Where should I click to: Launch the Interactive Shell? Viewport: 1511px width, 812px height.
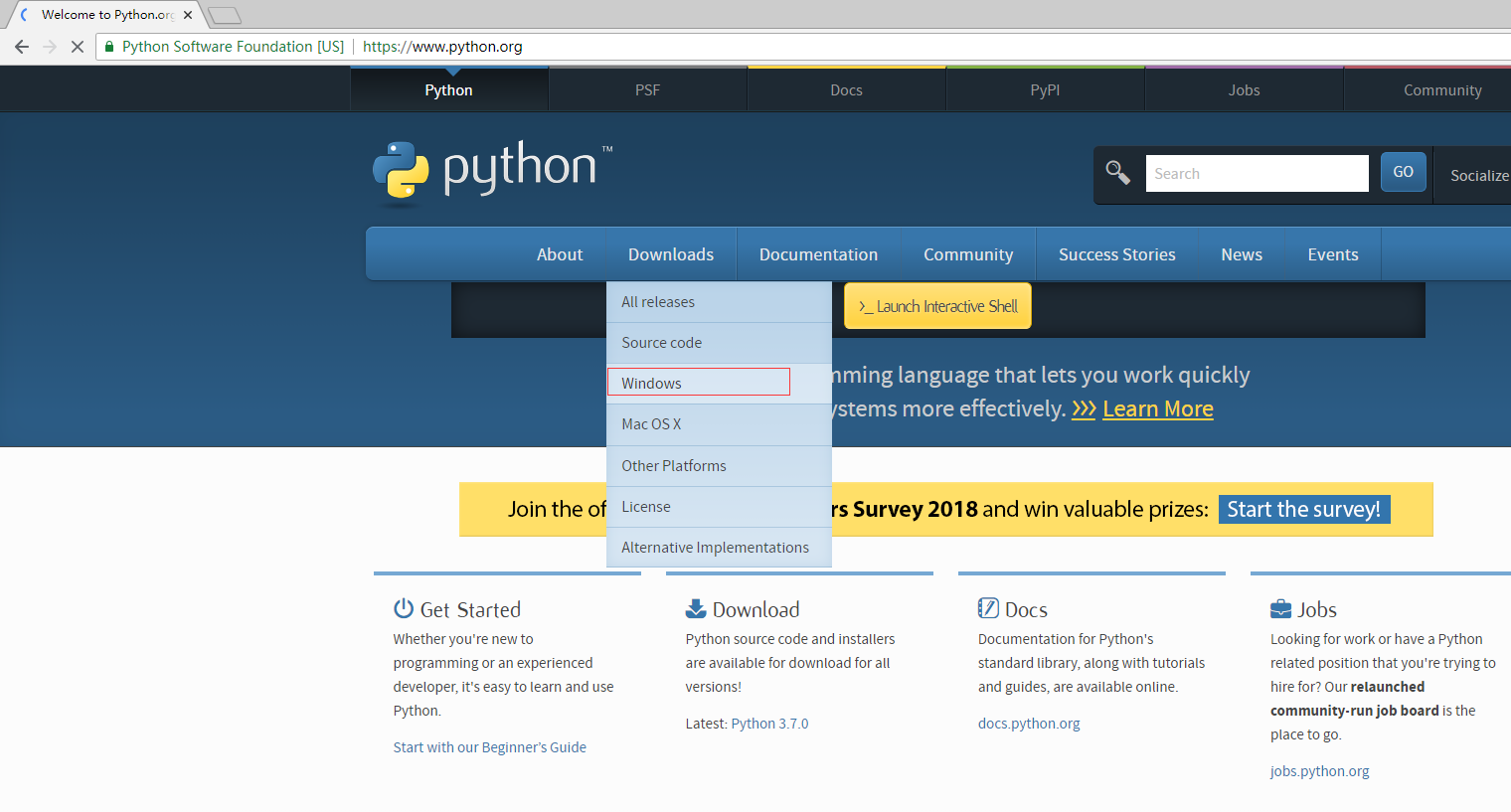937,306
